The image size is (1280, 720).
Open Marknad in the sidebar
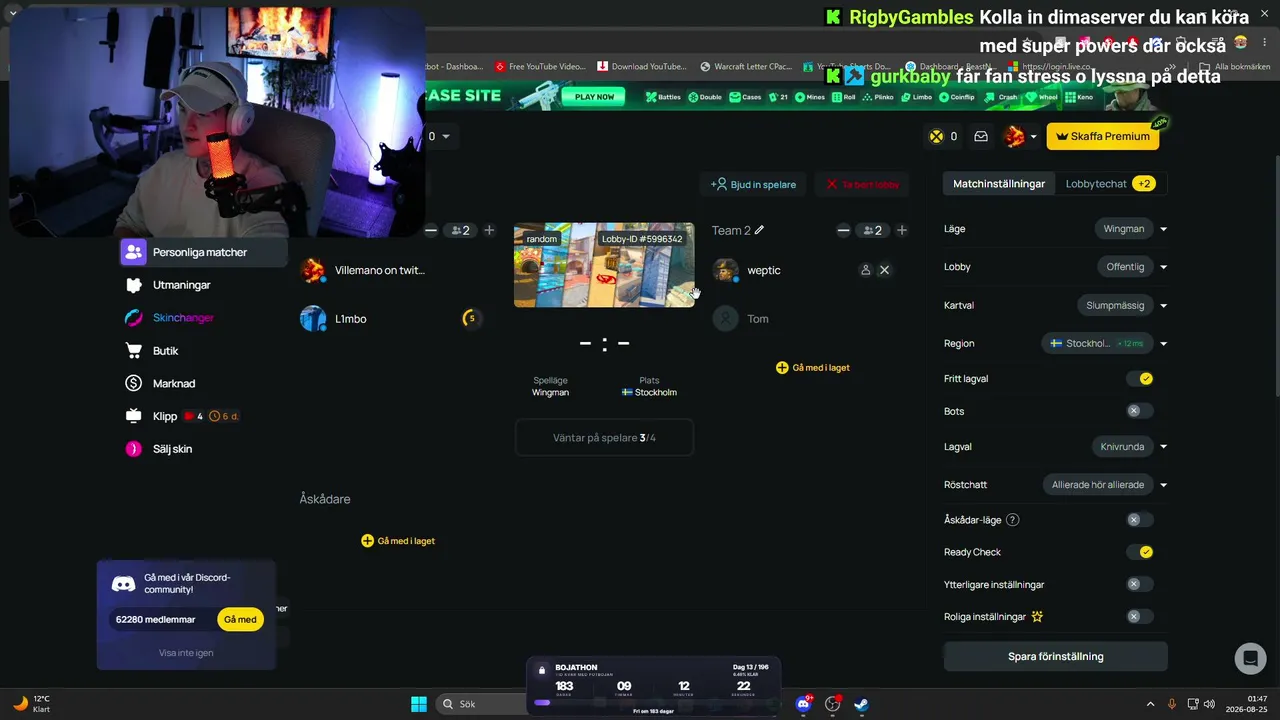[x=174, y=384]
